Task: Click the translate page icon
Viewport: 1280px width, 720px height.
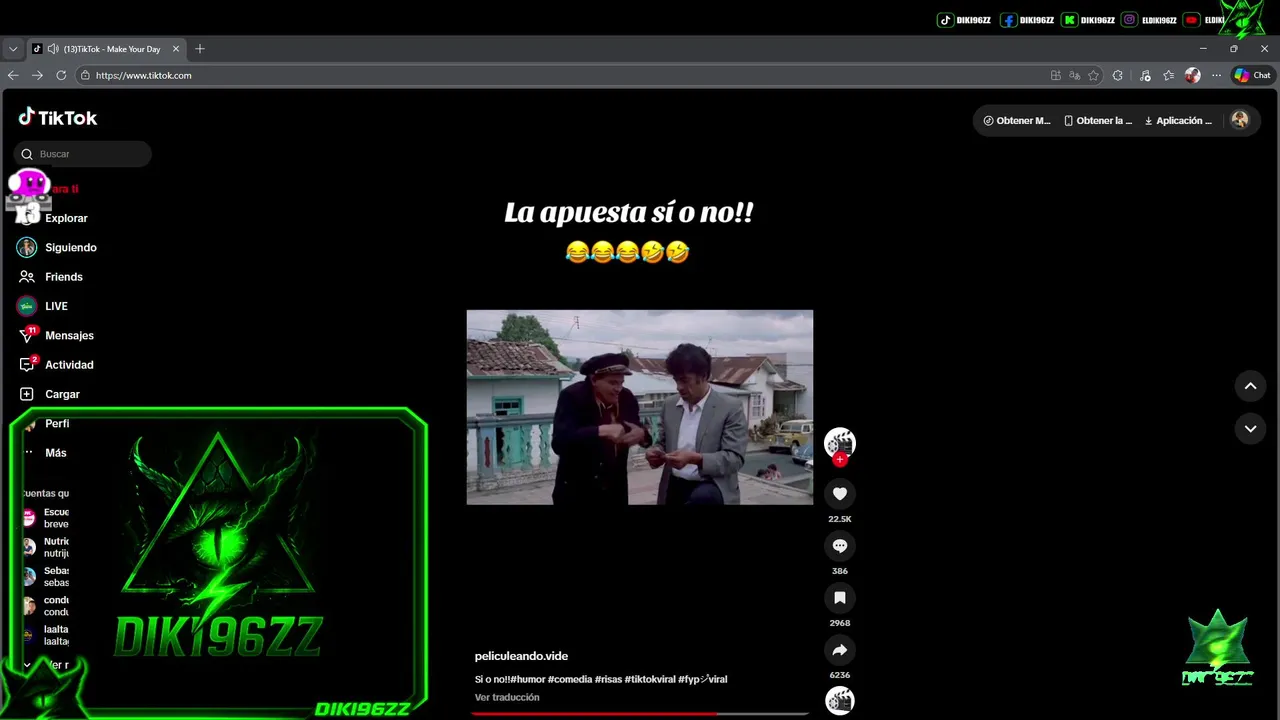Action: [1075, 75]
